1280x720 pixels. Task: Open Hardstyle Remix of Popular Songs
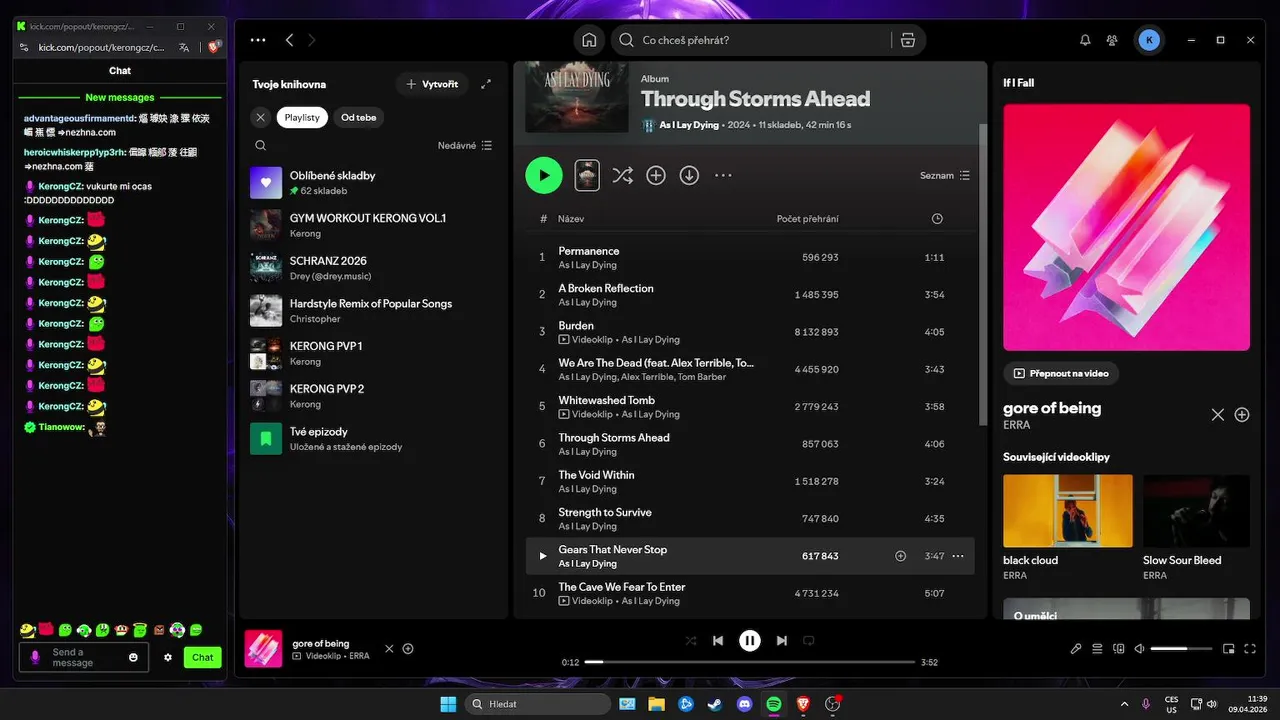(372, 311)
